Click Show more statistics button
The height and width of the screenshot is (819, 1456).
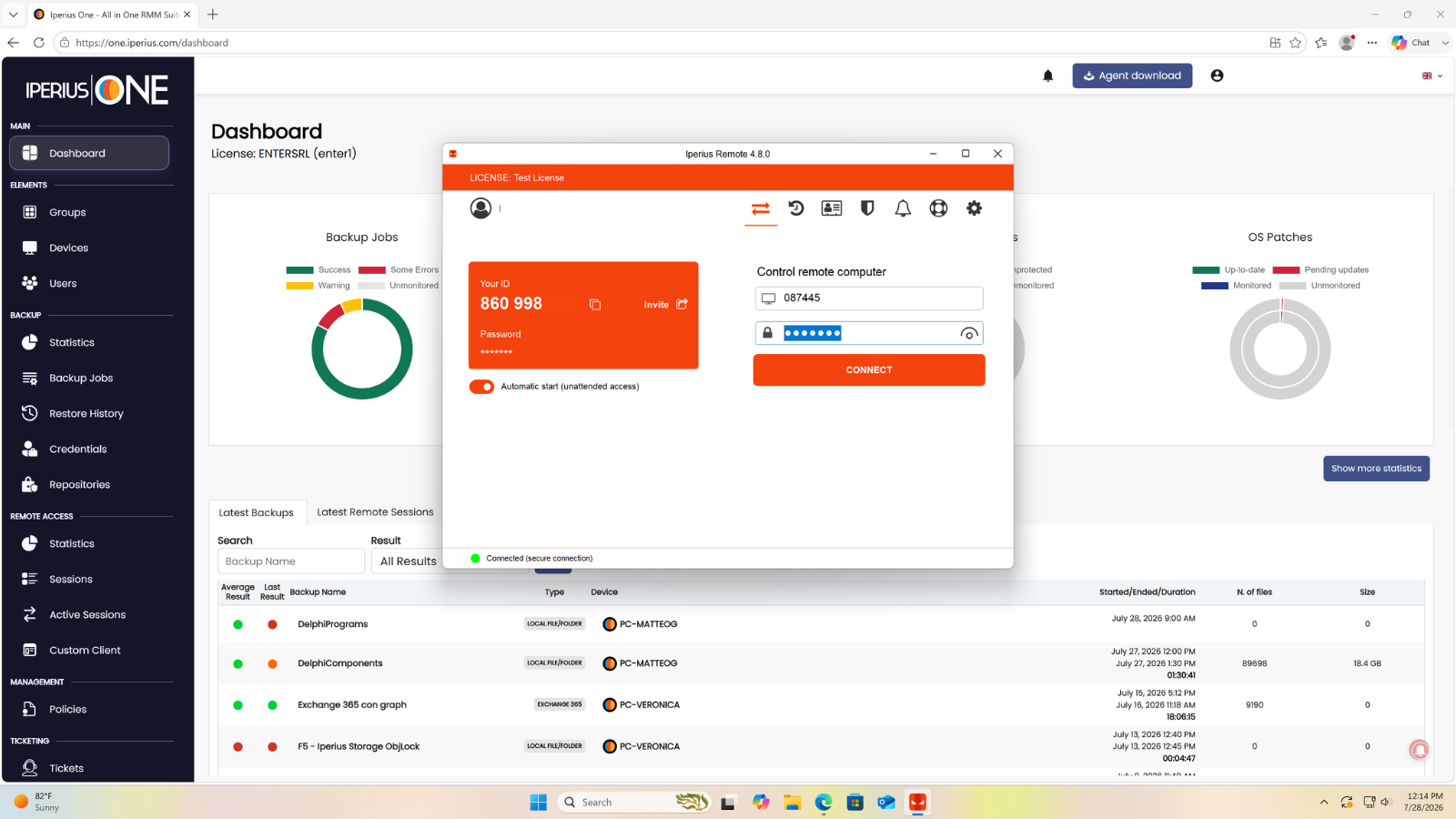click(x=1376, y=469)
